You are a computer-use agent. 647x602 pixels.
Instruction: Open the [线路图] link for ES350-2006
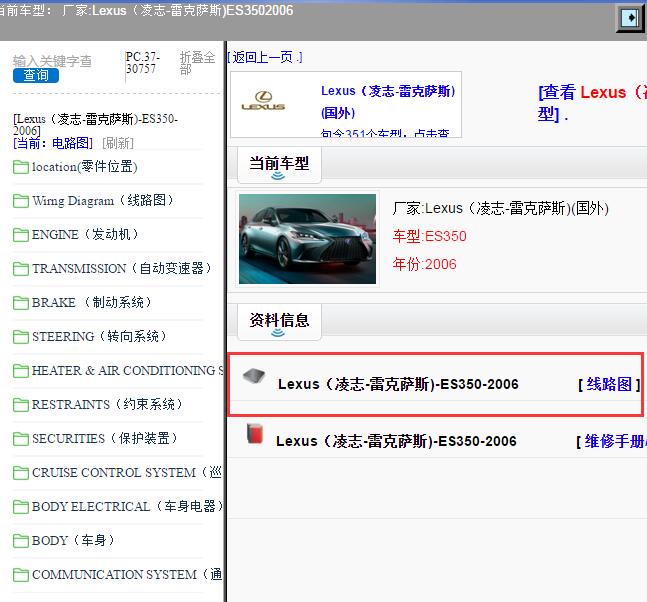[609, 385]
